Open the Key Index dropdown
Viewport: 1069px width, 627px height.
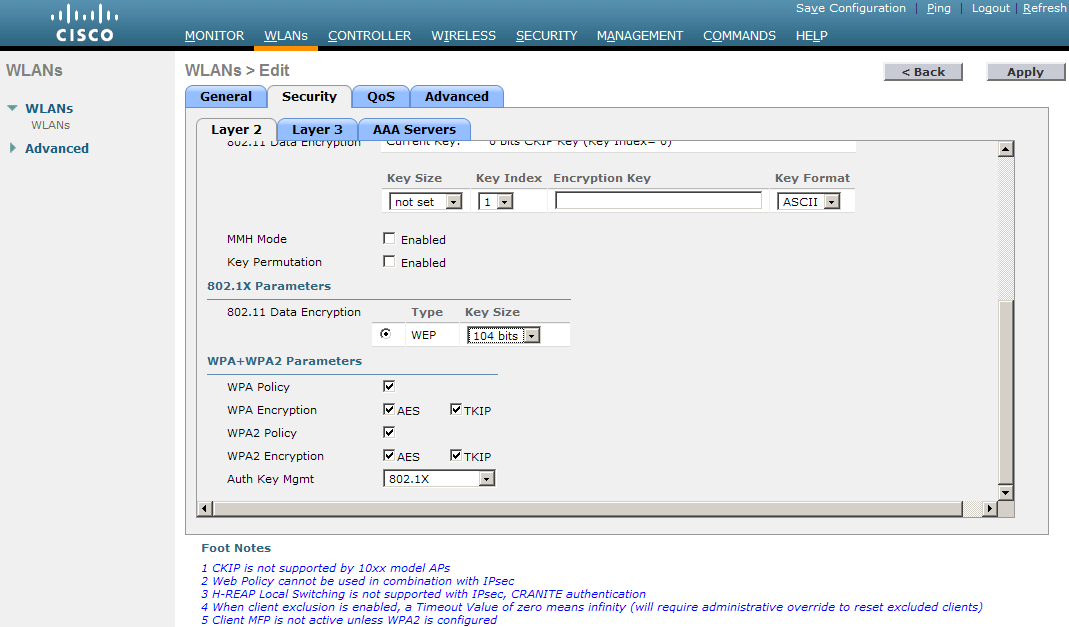coord(496,202)
